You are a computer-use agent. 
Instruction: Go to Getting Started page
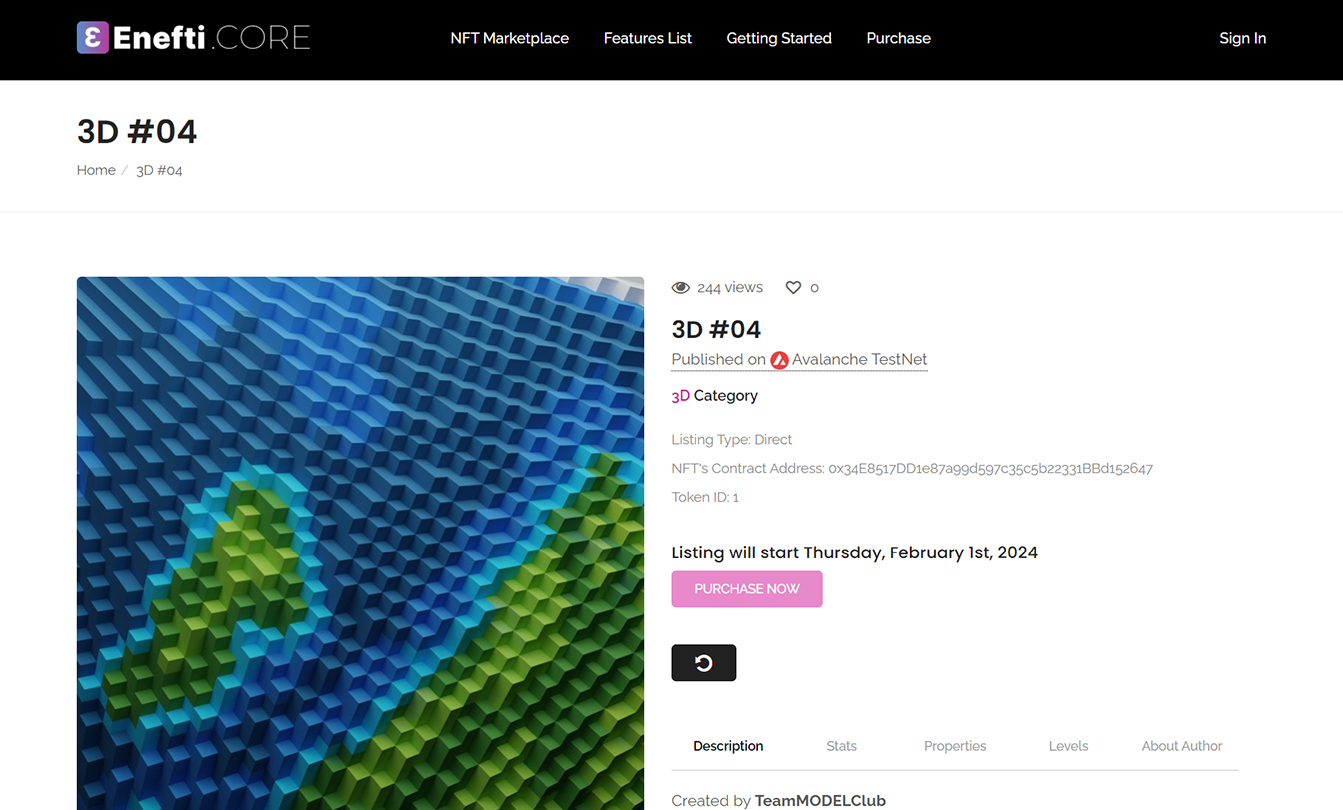(779, 38)
